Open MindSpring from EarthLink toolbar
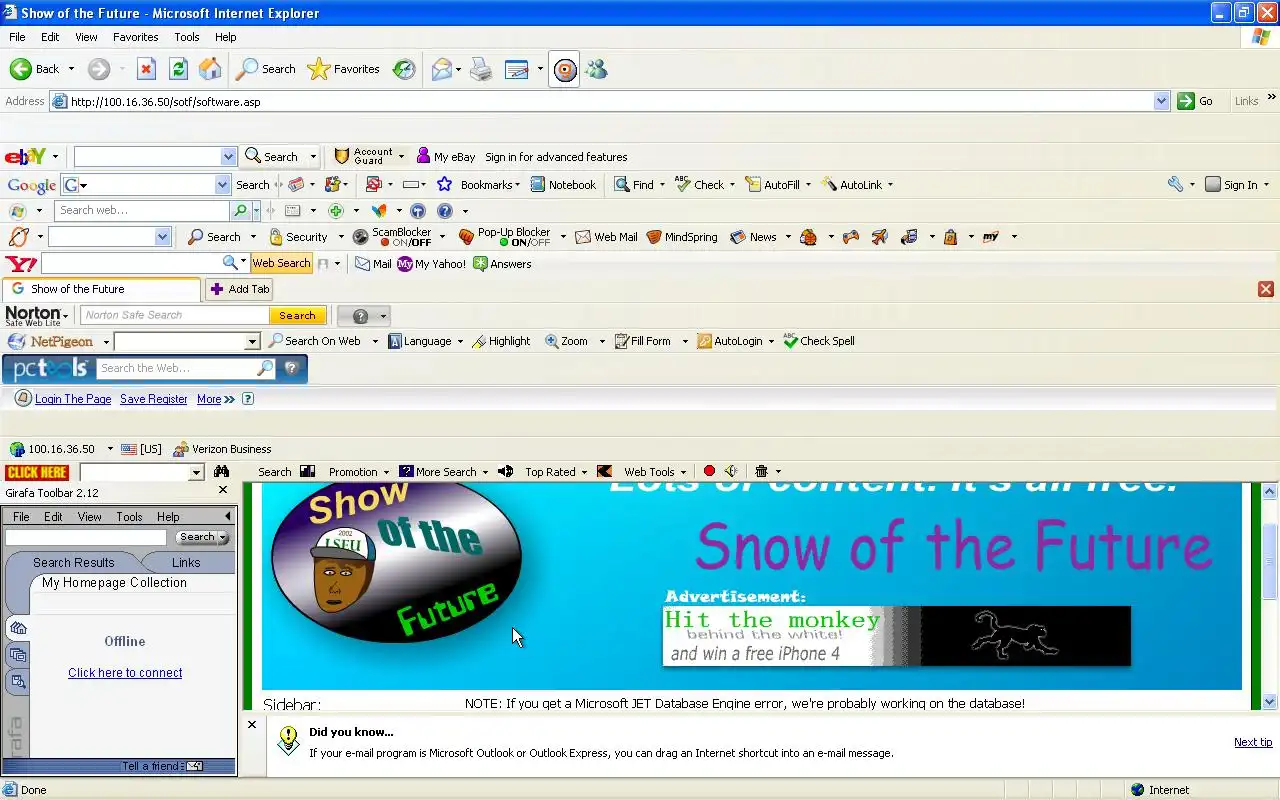1280x800 pixels. (682, 237)
